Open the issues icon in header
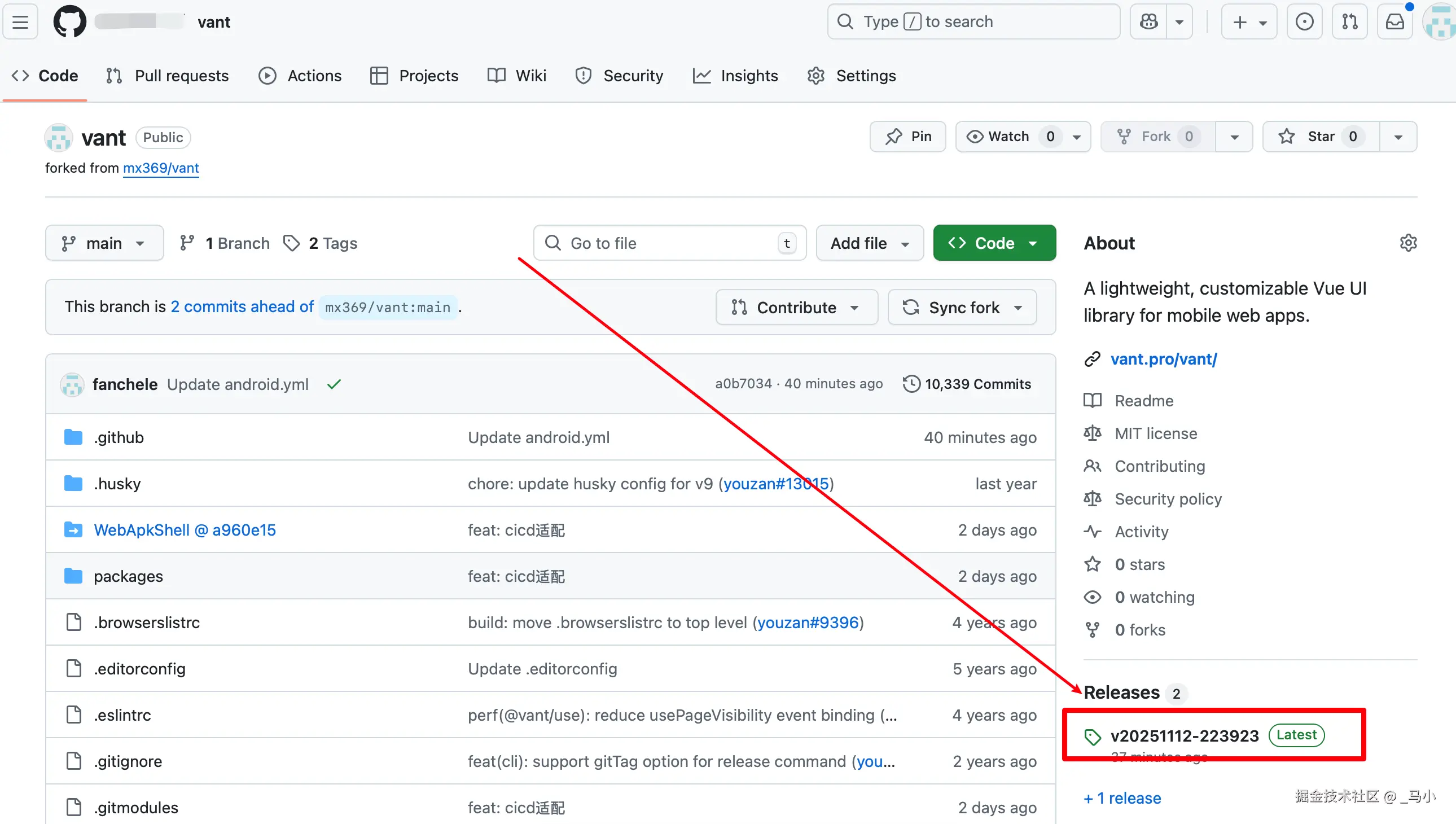1456x824 pixels. [1304, 22]
